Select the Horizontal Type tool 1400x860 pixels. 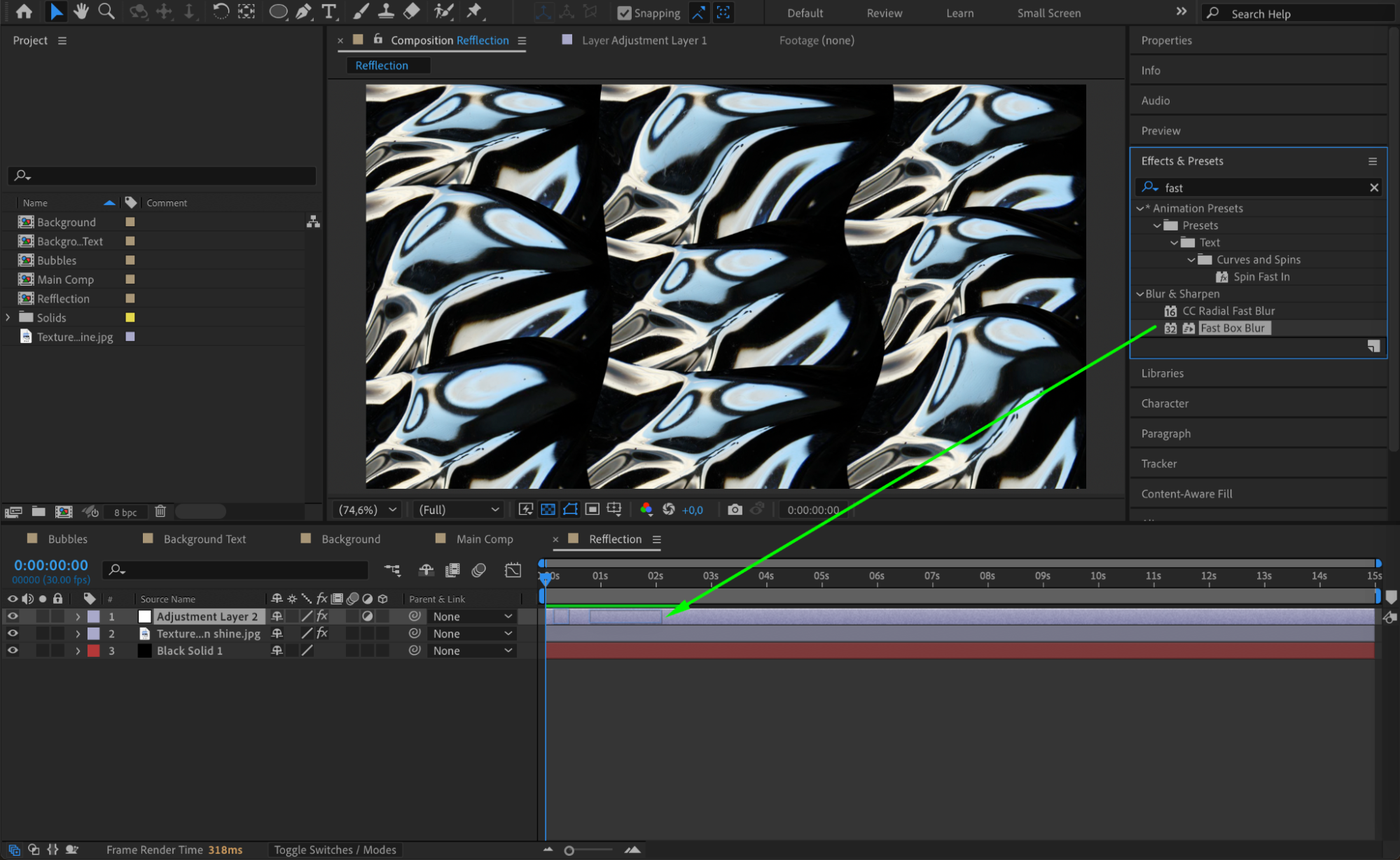328,11
